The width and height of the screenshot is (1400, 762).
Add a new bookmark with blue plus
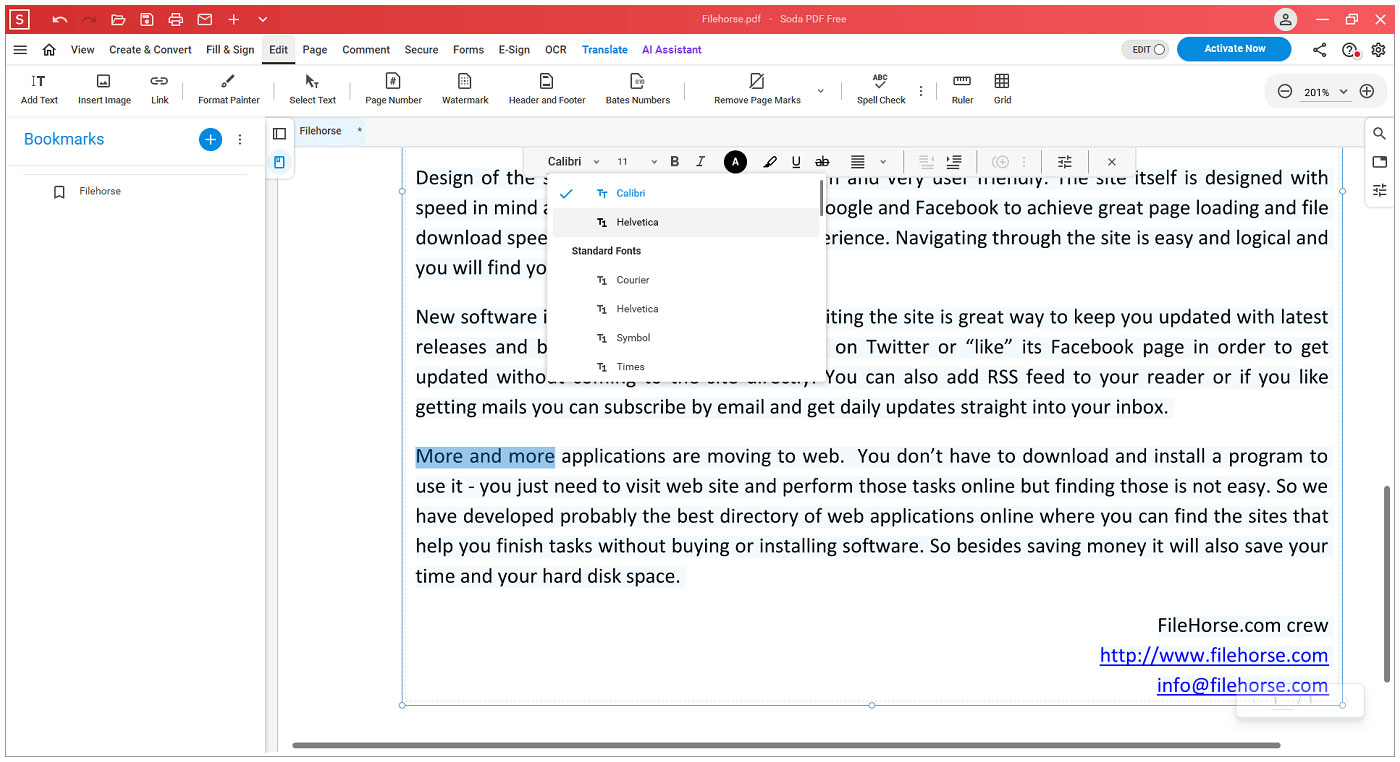[x=210, y=139]
